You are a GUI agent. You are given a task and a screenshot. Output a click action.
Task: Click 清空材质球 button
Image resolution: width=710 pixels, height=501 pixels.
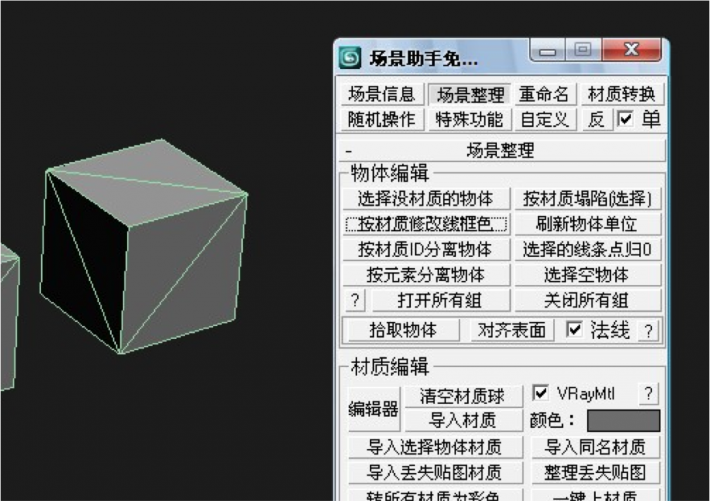pos(463,396)
